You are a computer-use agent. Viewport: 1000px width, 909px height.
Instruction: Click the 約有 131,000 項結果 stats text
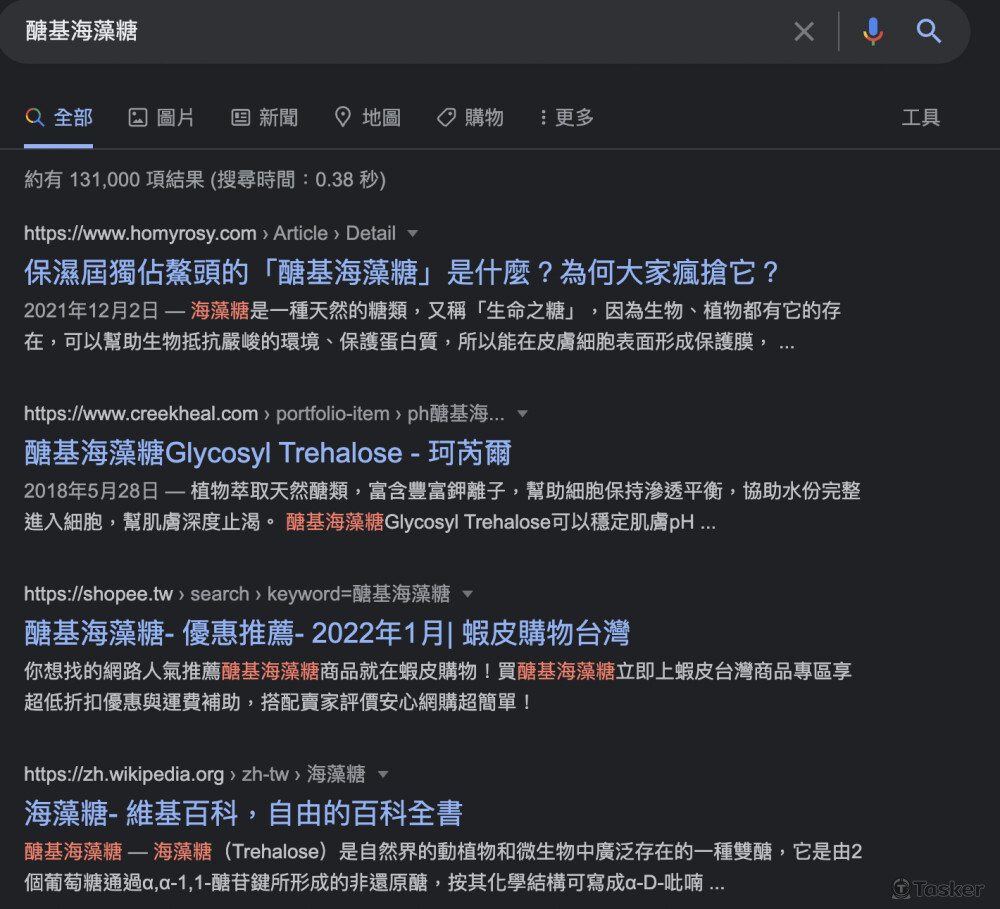coord(205,180)
